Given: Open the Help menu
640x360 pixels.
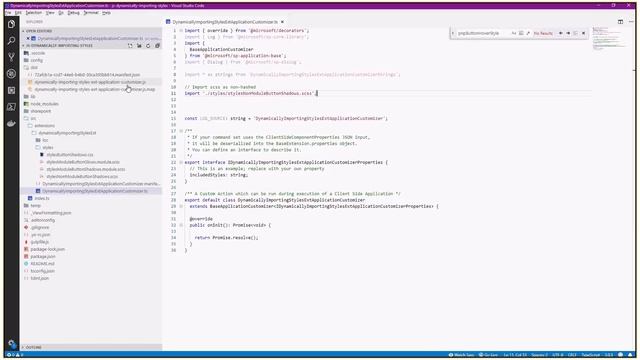Looking at the screenshot, I should (x=106, y=13).
